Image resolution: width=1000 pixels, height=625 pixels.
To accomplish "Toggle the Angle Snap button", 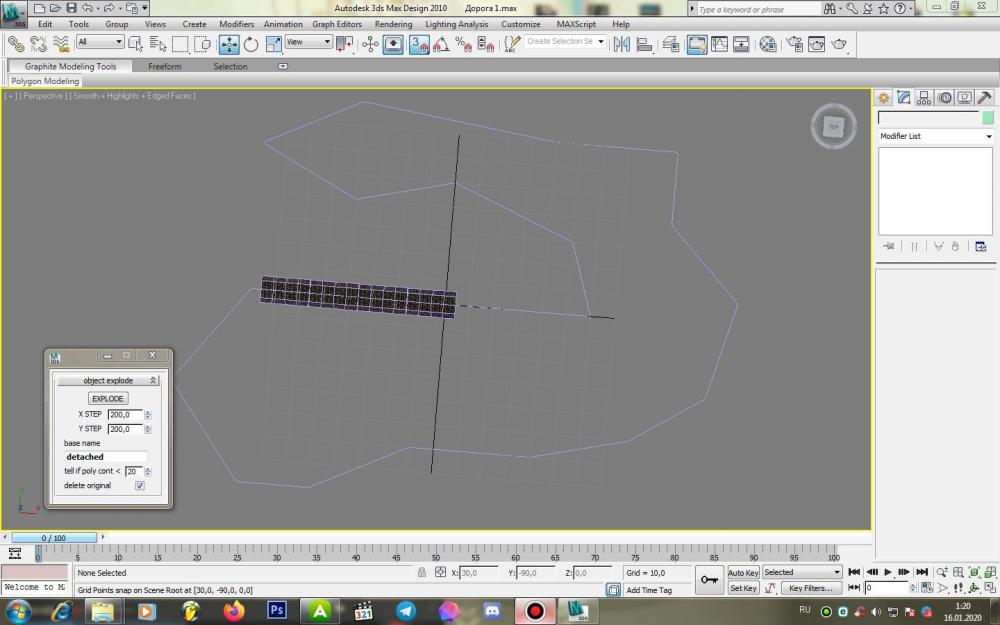I will [441, 44].
